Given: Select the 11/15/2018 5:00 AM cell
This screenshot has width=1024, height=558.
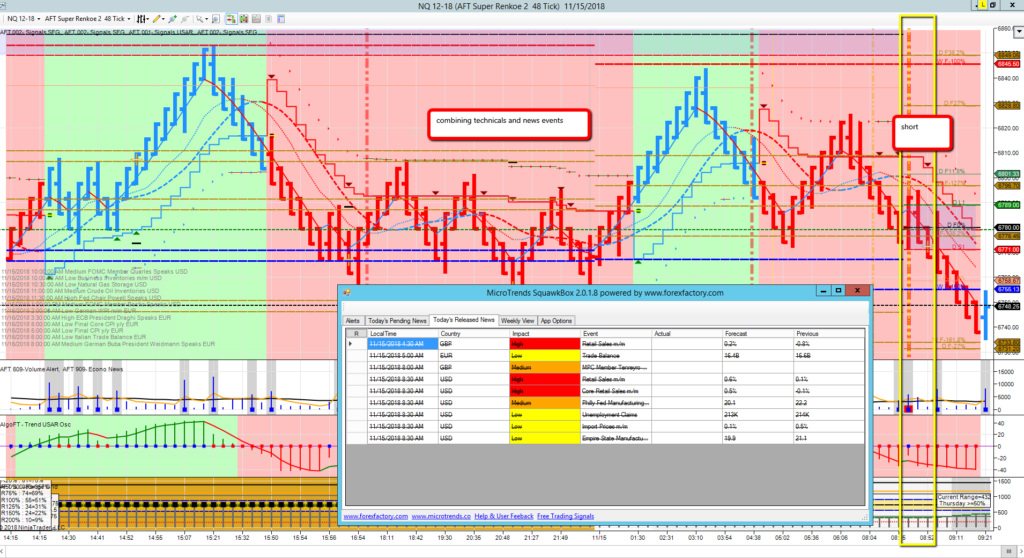Looking at the screenshot, I should 402,355.
